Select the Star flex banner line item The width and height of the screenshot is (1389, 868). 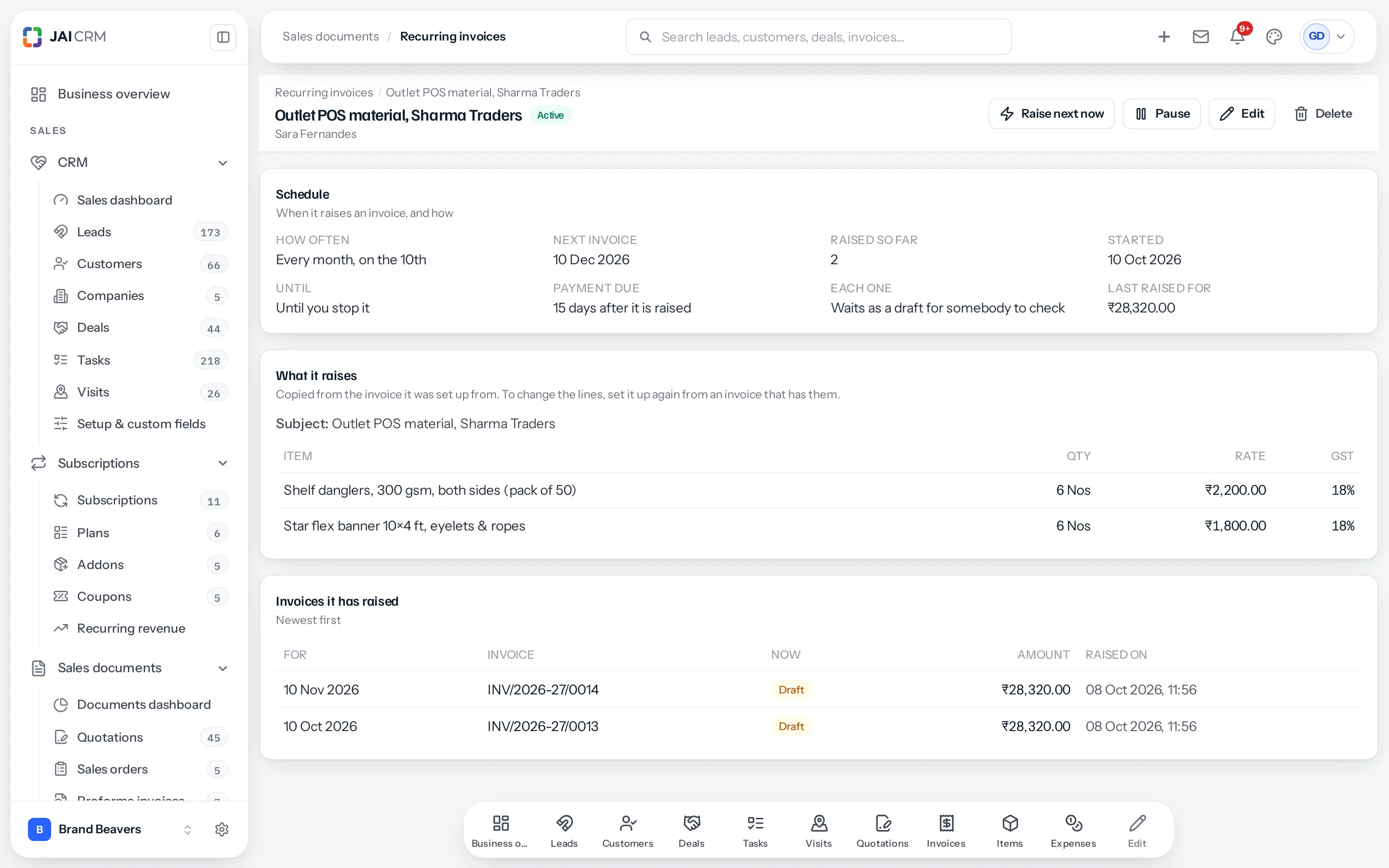click(x=818, y=526)
